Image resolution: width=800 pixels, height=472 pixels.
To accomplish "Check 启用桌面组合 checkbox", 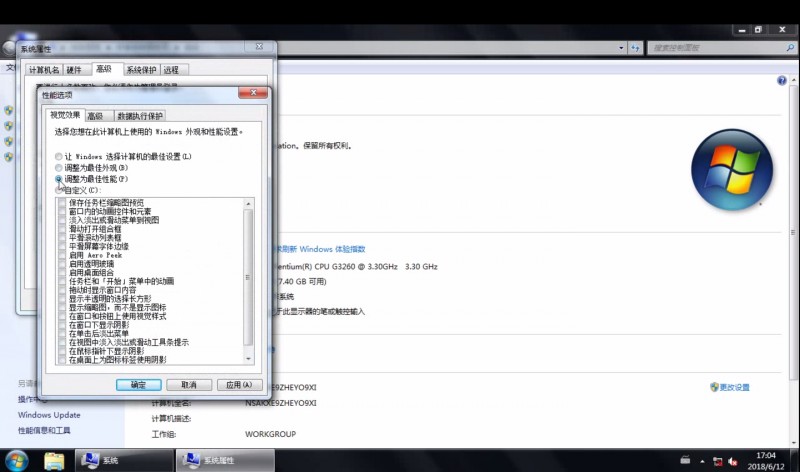I will 62,272.
